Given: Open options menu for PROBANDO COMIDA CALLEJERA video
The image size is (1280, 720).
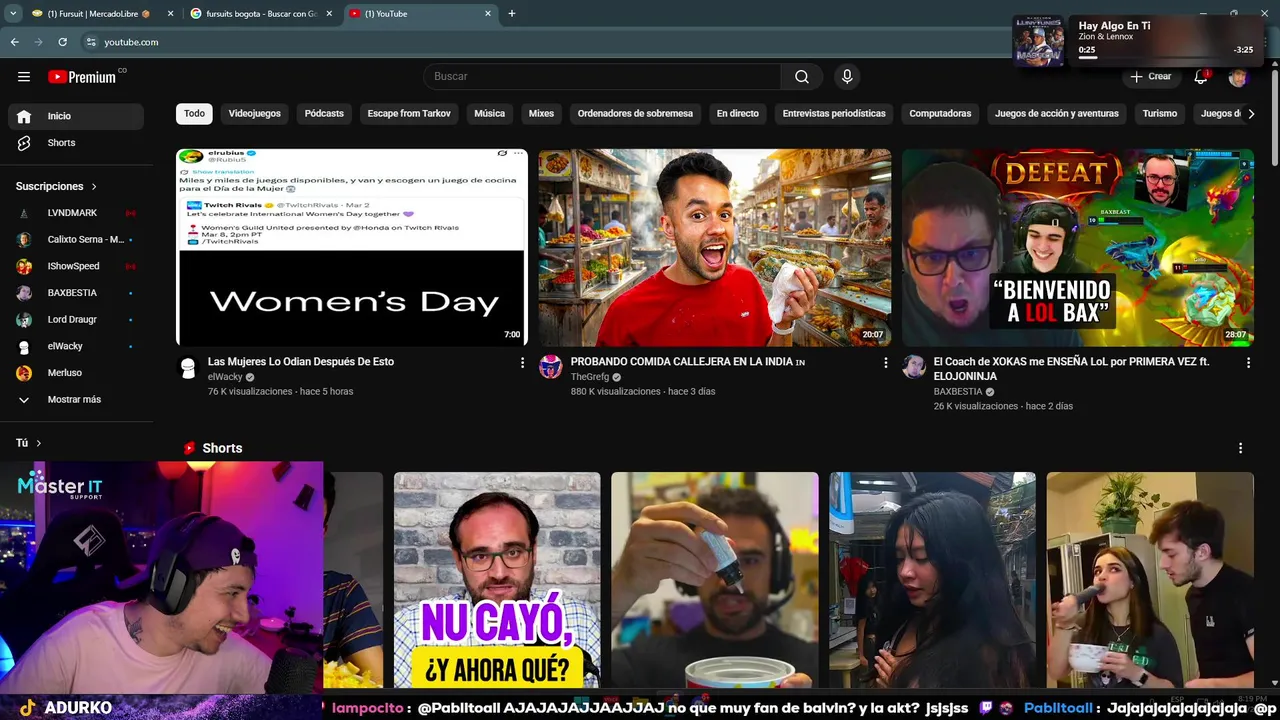Looking at the screenshot, I should coord(885,363).
